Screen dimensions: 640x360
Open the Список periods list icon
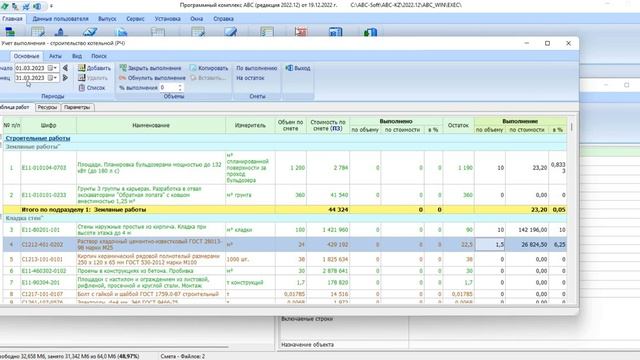point(82,87)
